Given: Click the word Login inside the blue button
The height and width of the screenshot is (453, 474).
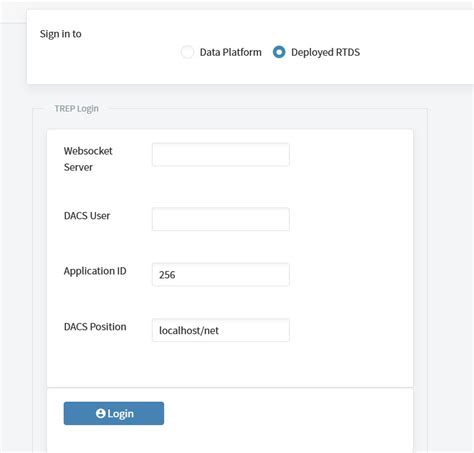Looking at the screenshot, I should [120, 414].
